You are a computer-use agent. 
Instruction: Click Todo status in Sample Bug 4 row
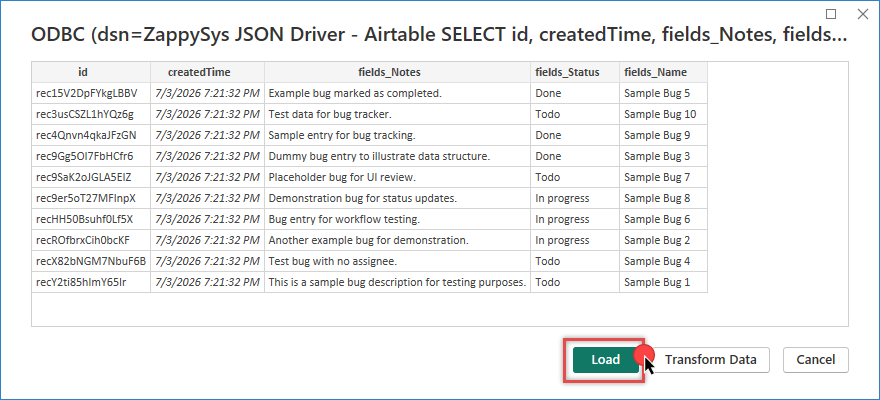(x=575, y=261)
